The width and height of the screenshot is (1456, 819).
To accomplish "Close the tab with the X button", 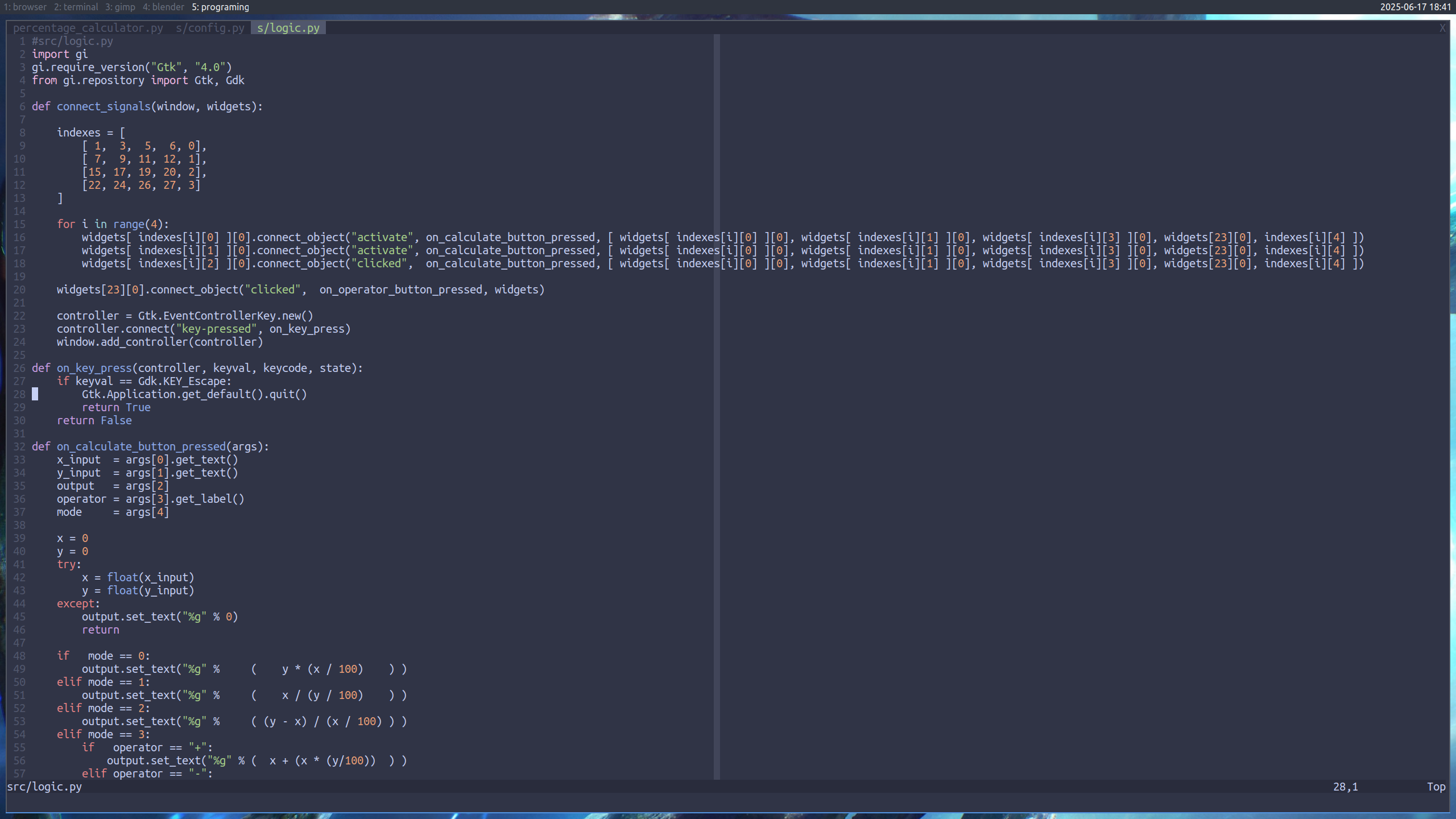I will [1442, 28].
